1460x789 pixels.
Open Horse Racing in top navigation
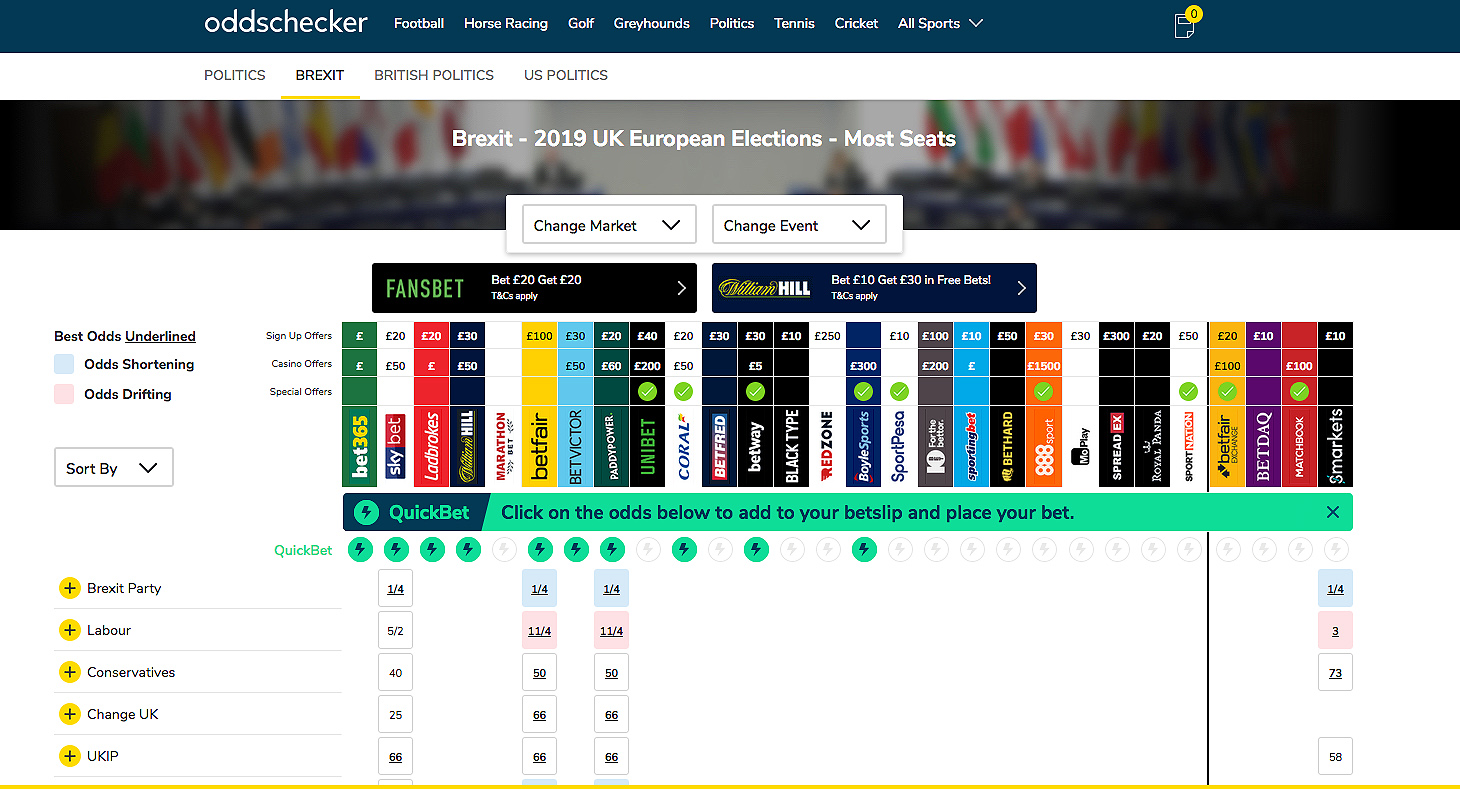[x=506, y=23]
